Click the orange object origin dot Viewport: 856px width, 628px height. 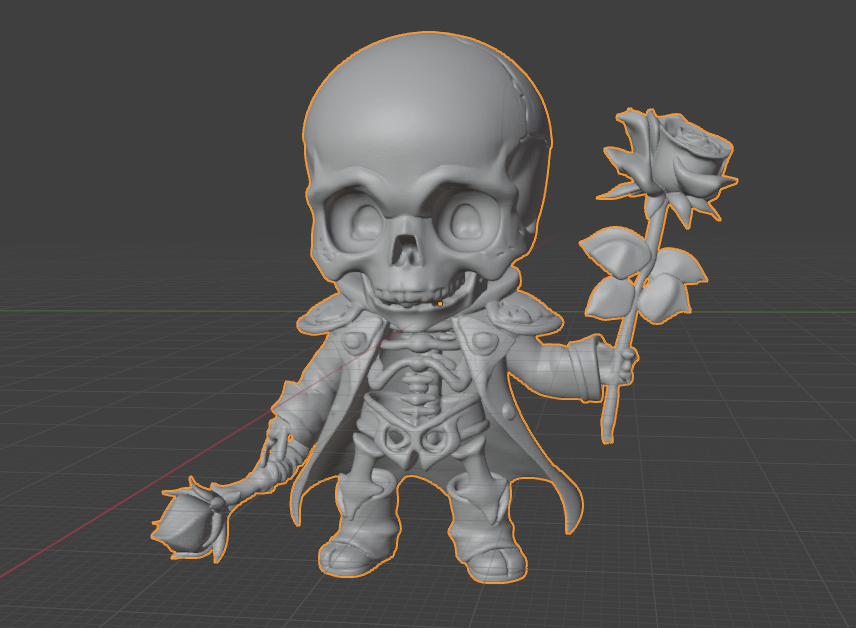tap(440, 304)
